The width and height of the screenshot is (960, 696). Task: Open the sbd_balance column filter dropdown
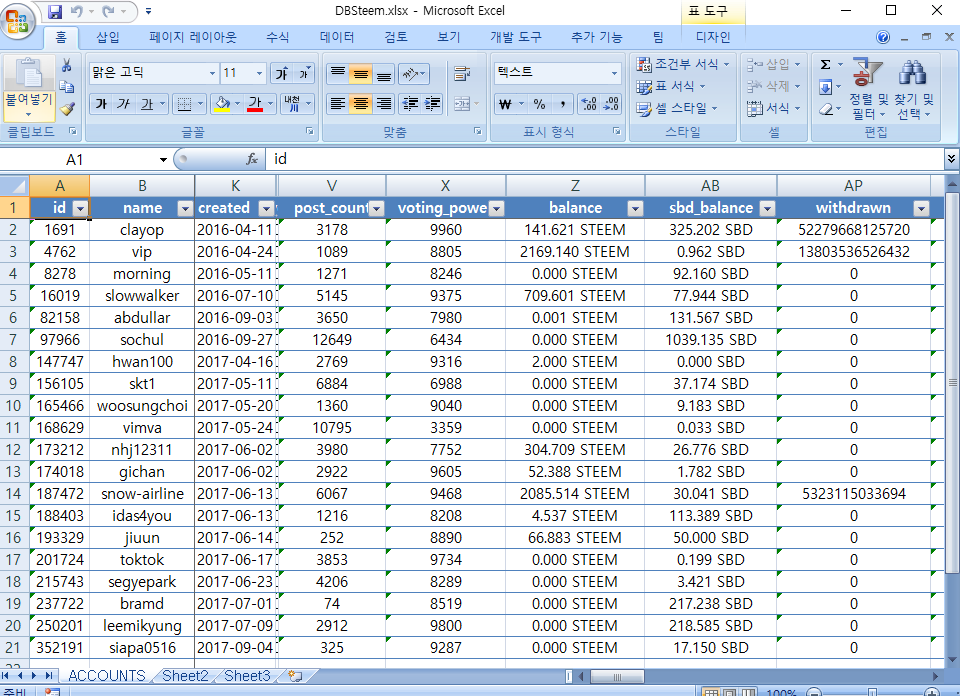(767, 209)
